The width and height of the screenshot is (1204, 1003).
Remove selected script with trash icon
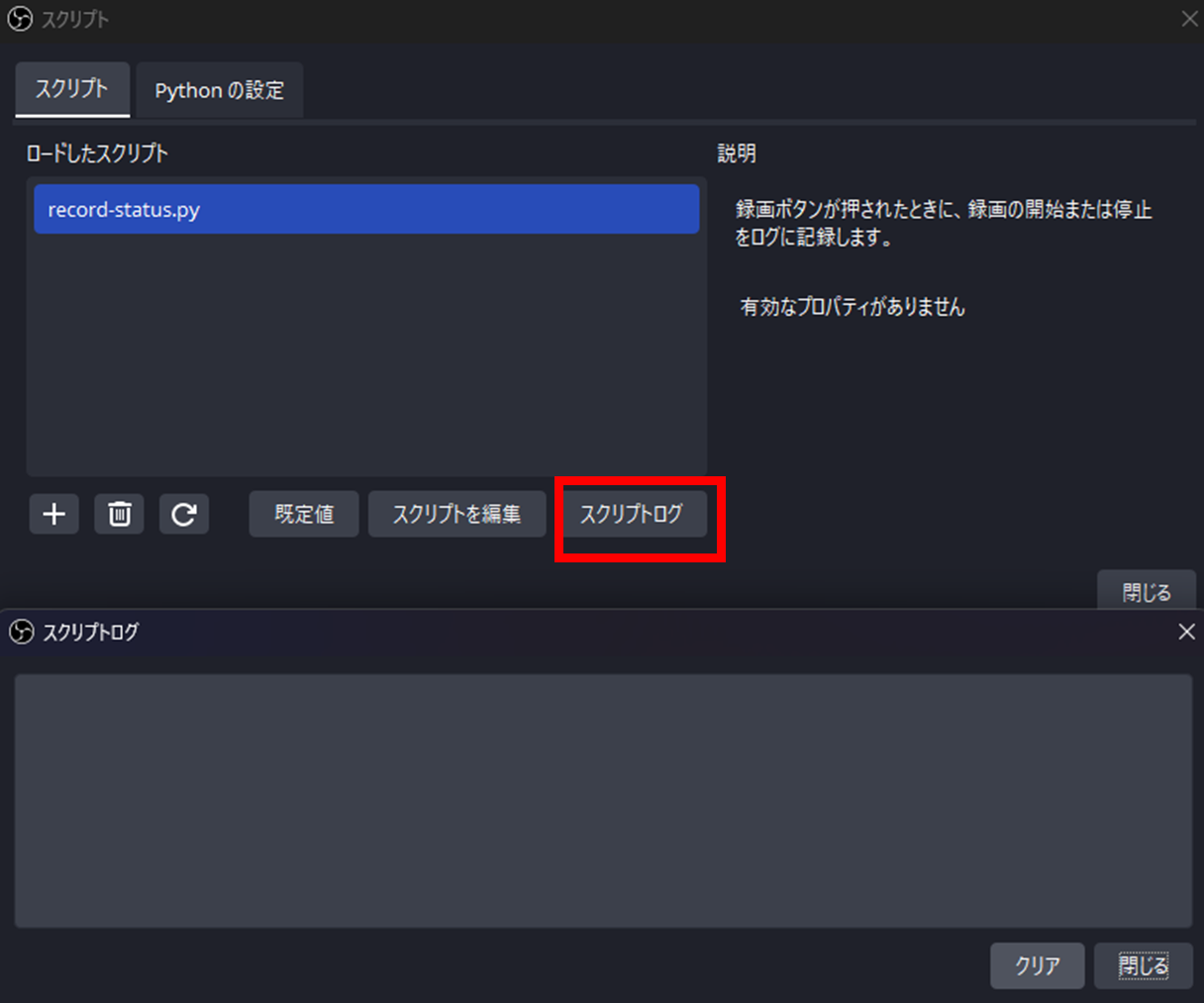pos(119,514)
